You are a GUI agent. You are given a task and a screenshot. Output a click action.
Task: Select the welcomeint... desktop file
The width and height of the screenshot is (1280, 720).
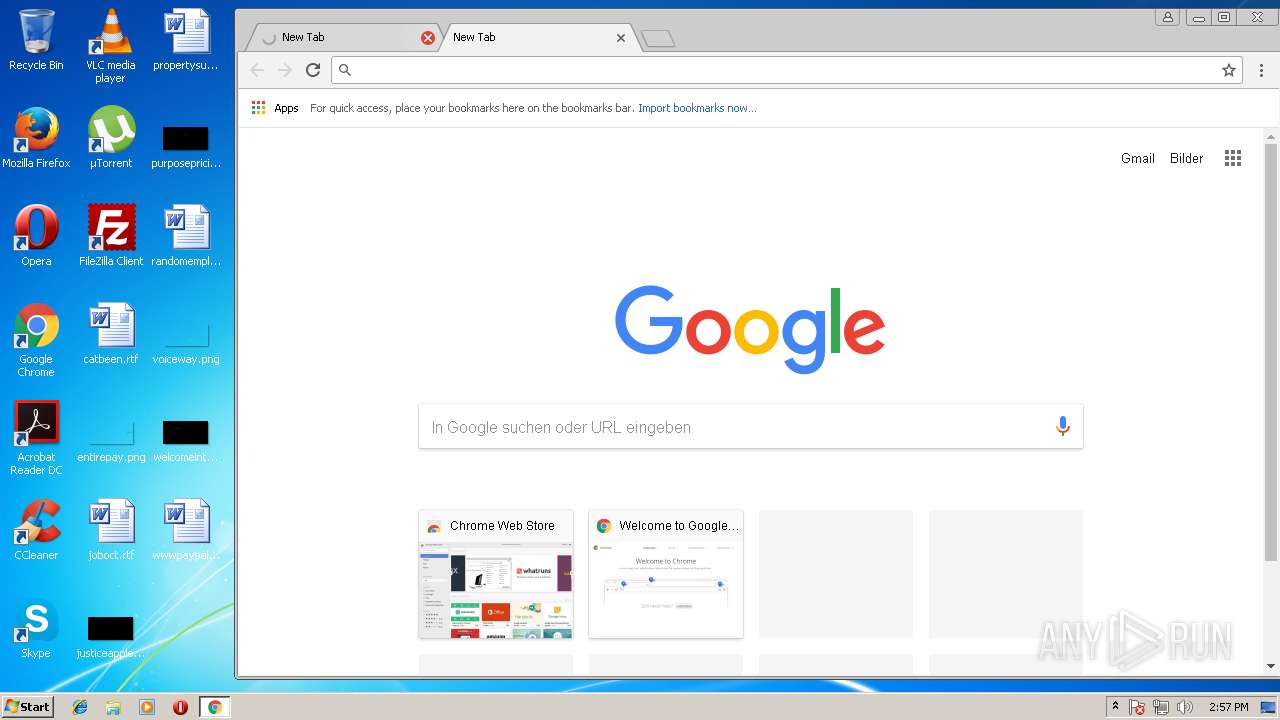pyautogui.click(x=186, y=440)
